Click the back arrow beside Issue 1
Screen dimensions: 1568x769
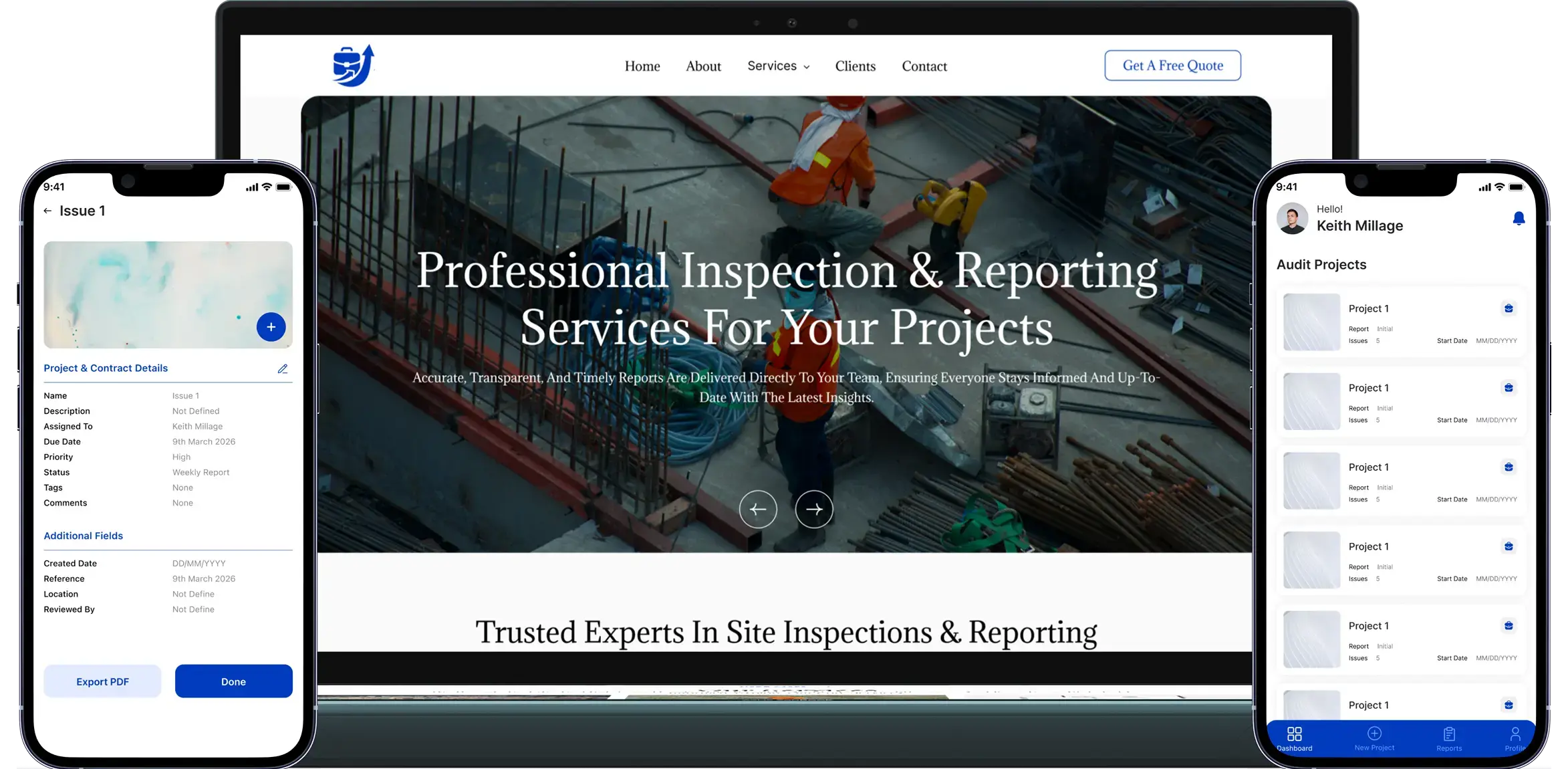point(47,211)
